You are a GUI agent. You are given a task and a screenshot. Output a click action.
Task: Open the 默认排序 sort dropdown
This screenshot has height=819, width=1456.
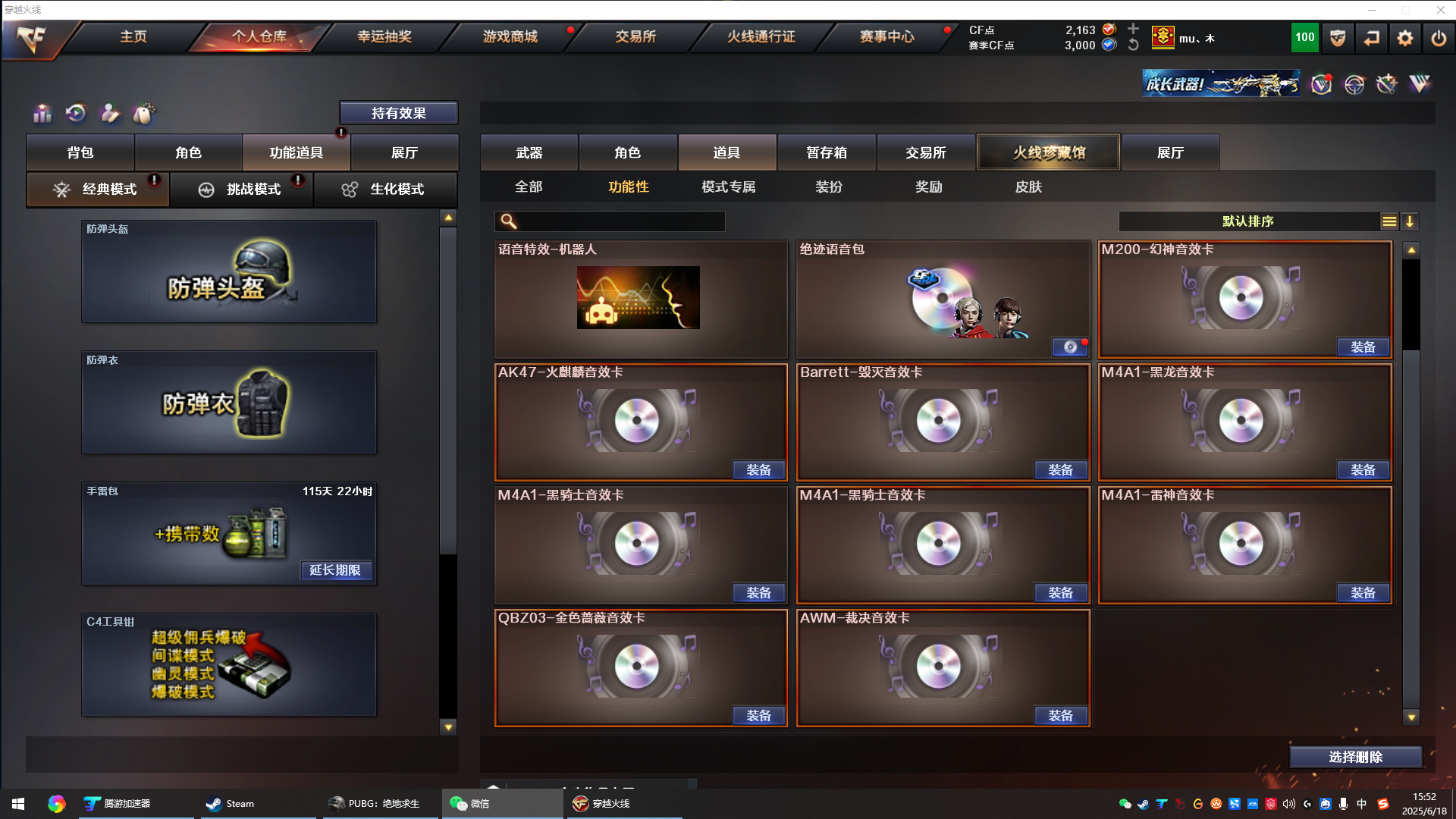[x=1247, y=221]
